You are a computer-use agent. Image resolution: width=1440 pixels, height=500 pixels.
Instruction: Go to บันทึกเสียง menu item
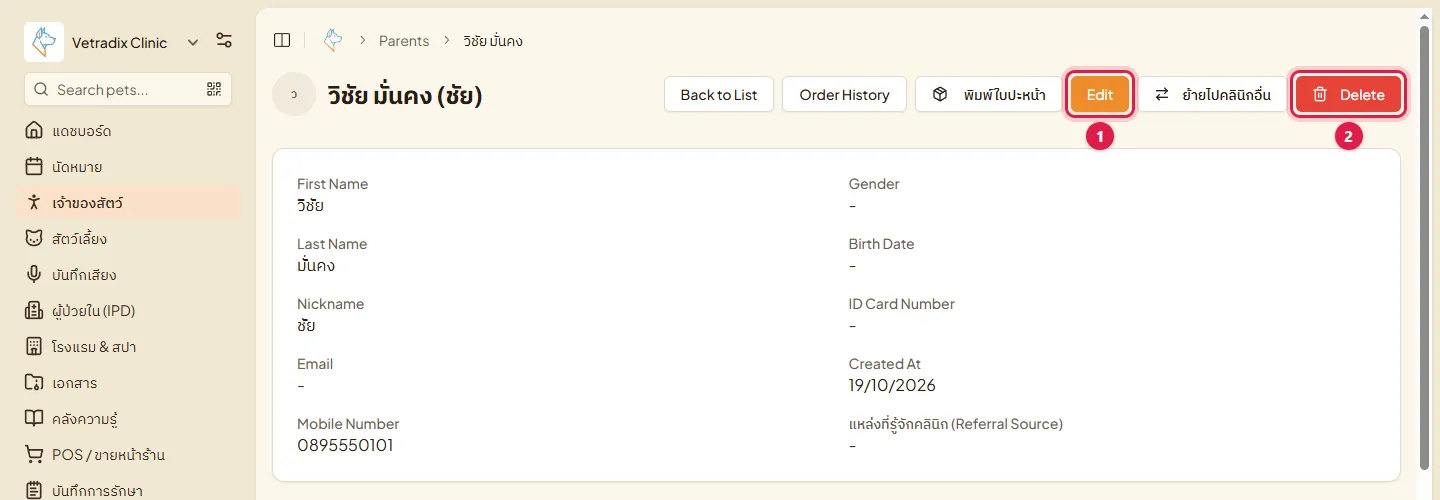click(128, 275)
